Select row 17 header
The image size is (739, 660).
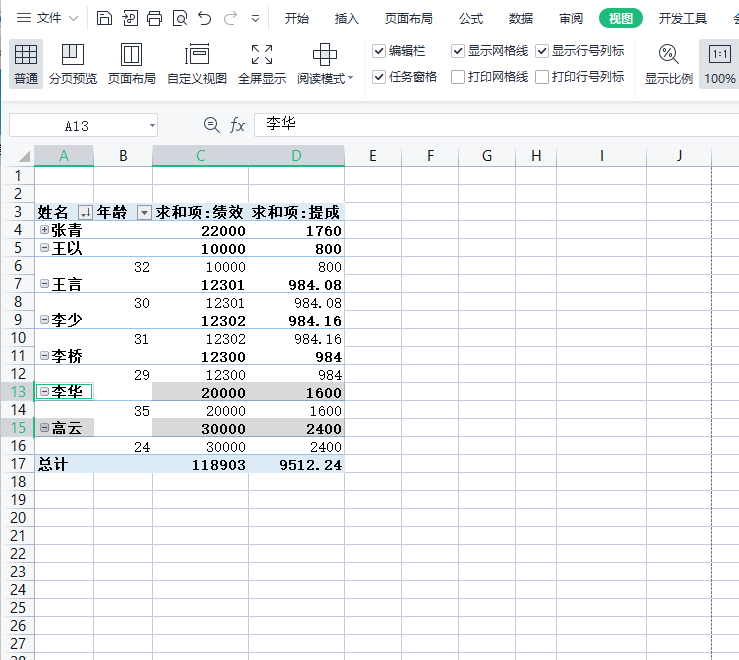(x=18, y=464)
